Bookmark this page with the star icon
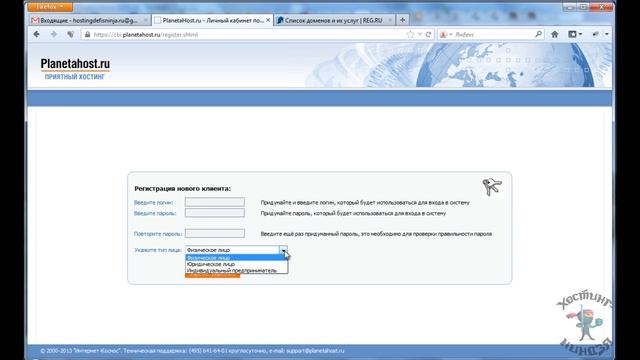 [x=410, y=35]
